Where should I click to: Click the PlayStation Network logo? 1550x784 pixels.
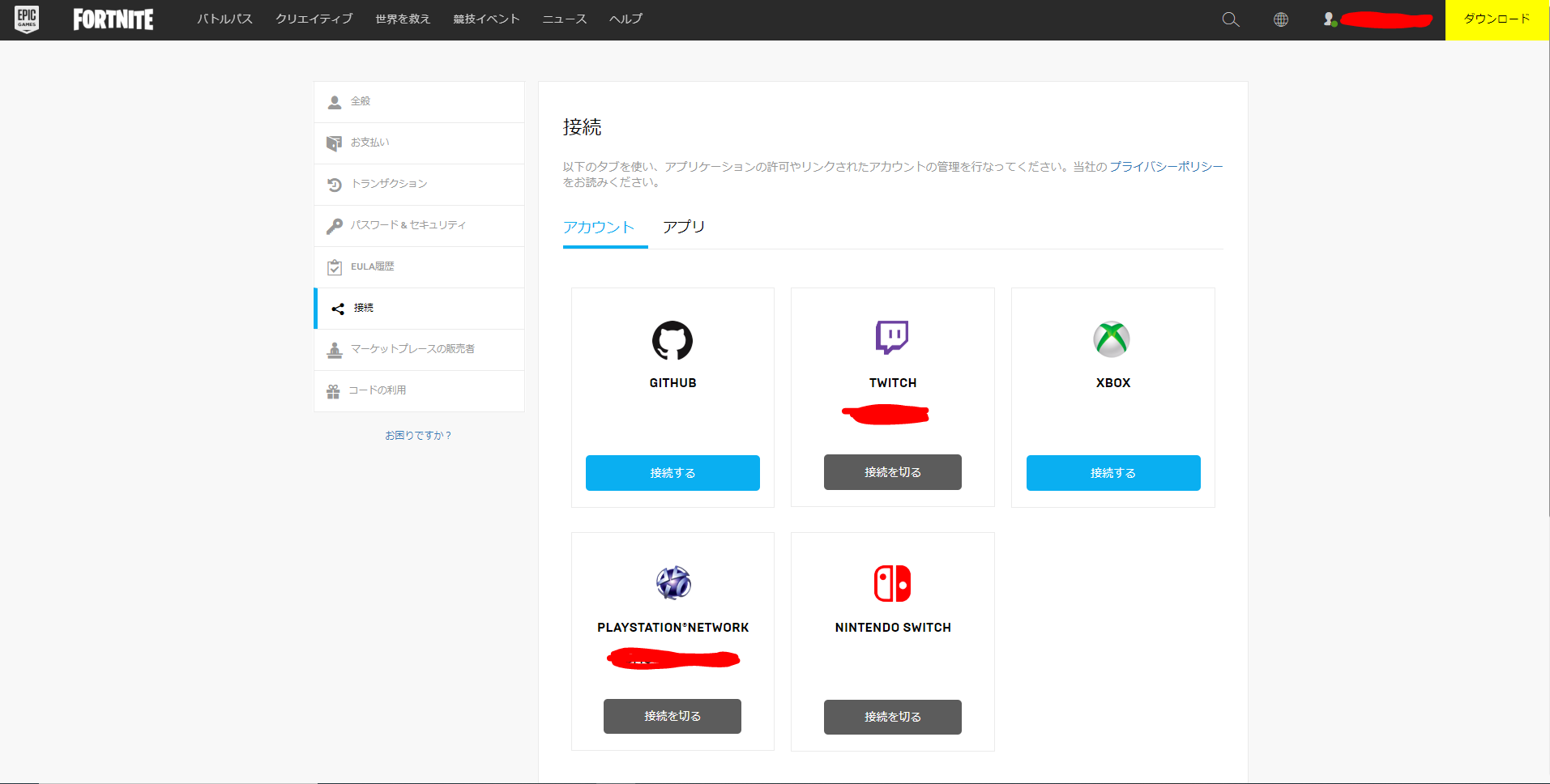click(673, 582)
